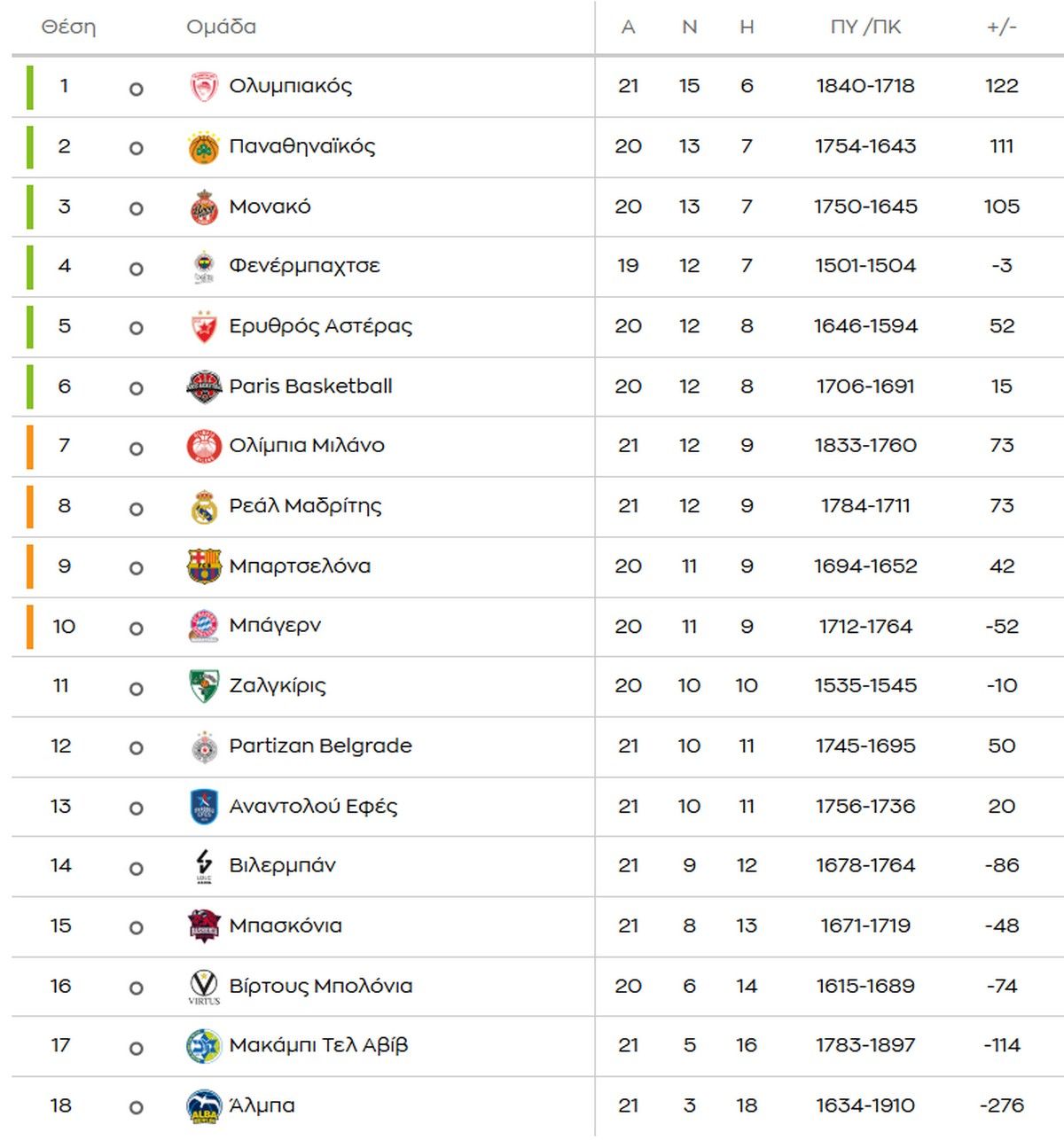This screenshot has height=1140, width=1064.
Task: Click the orange bar beside position 7
Action: (x=30, y=446)
